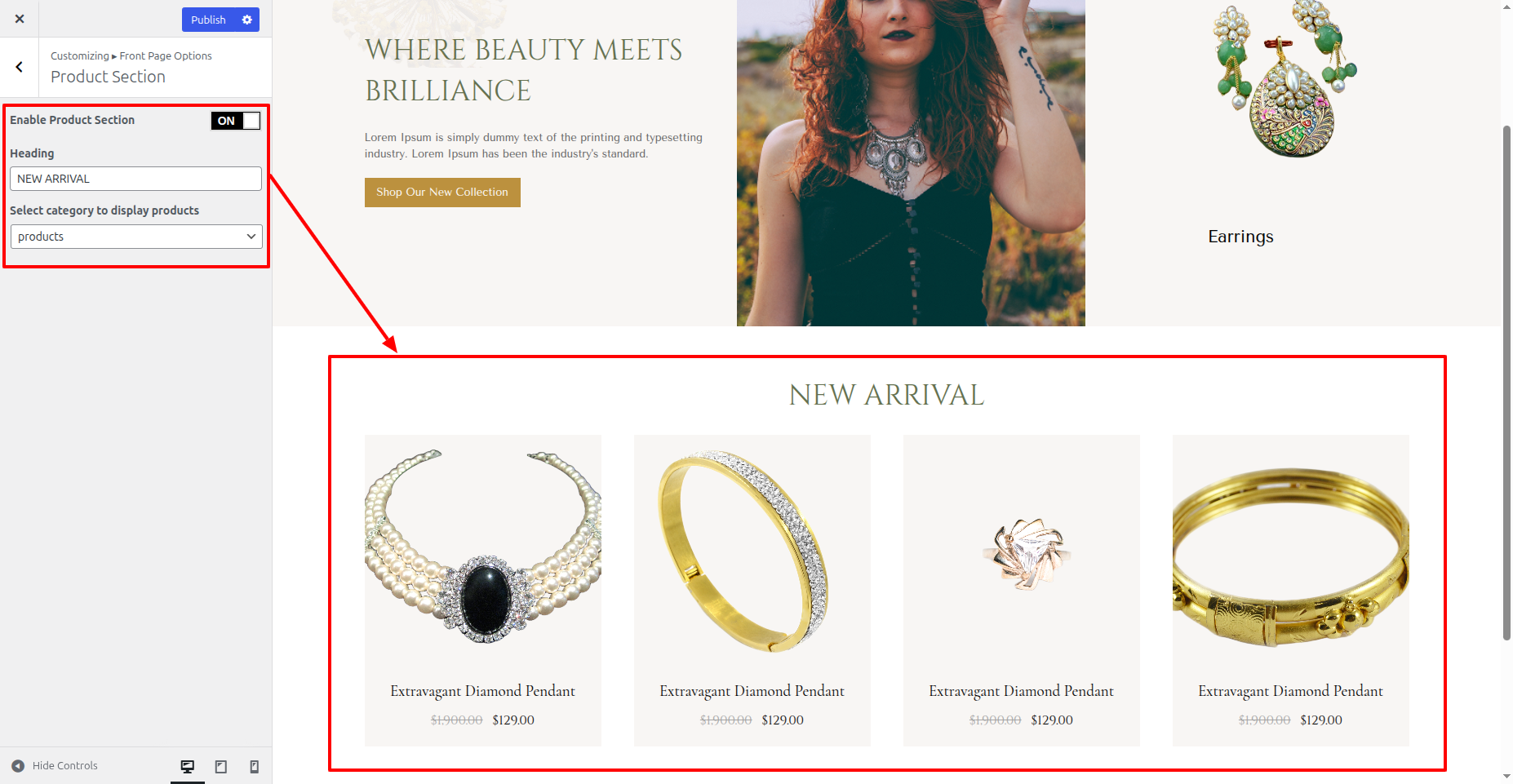Open the products category dropdown
Screen dimensions: 1513x784
[x=136, y=237]
